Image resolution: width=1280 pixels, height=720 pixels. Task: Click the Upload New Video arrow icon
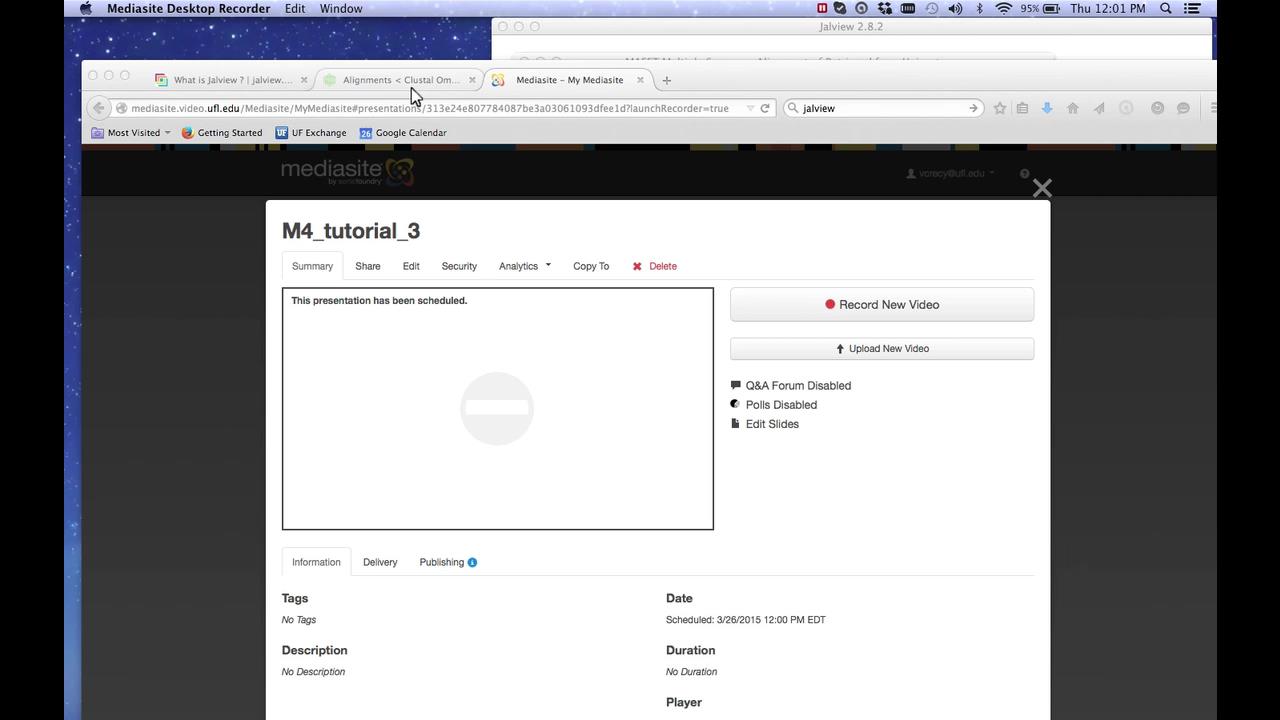point(840,348)
